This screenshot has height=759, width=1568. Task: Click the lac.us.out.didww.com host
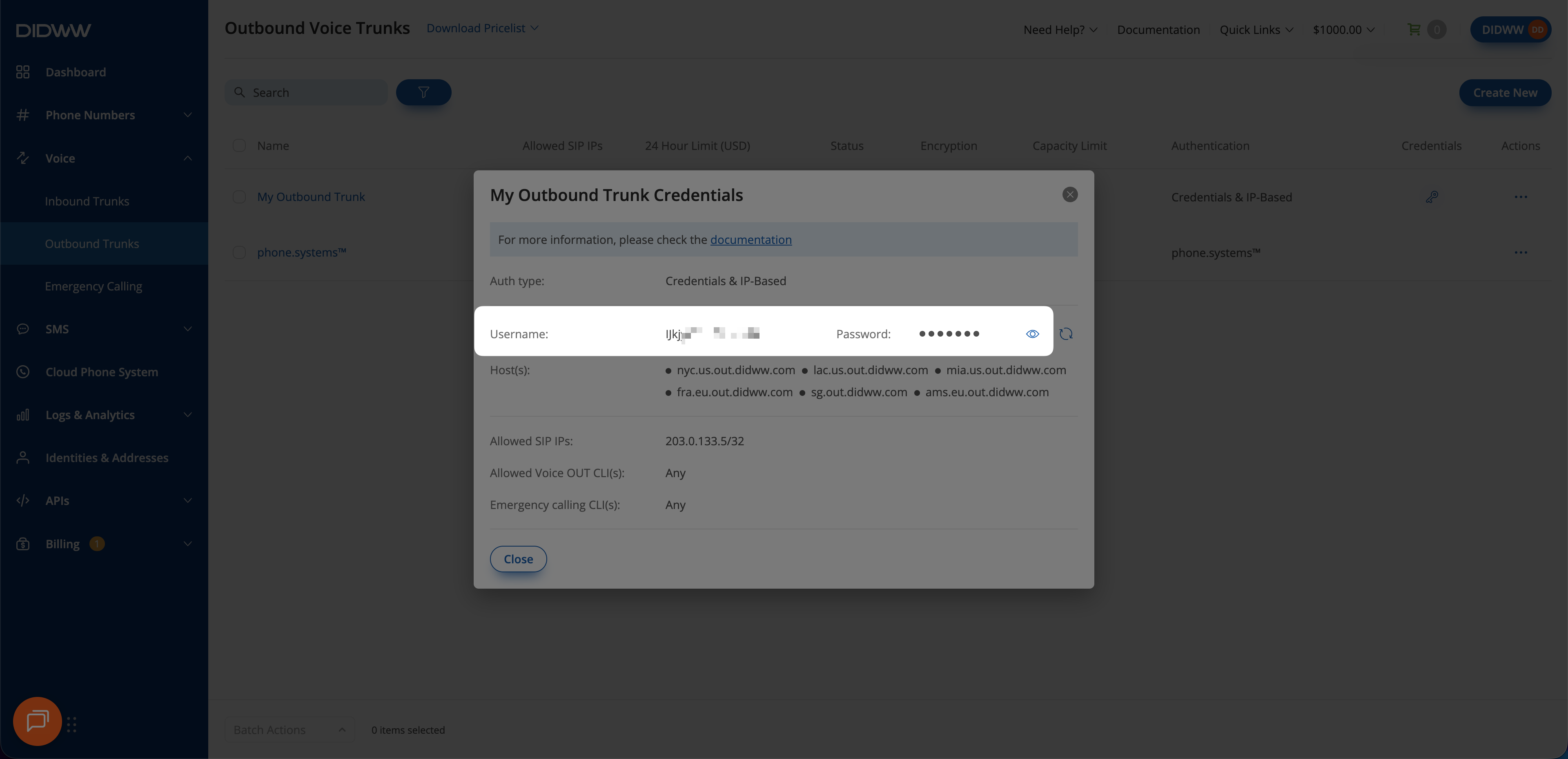(871, 370)
